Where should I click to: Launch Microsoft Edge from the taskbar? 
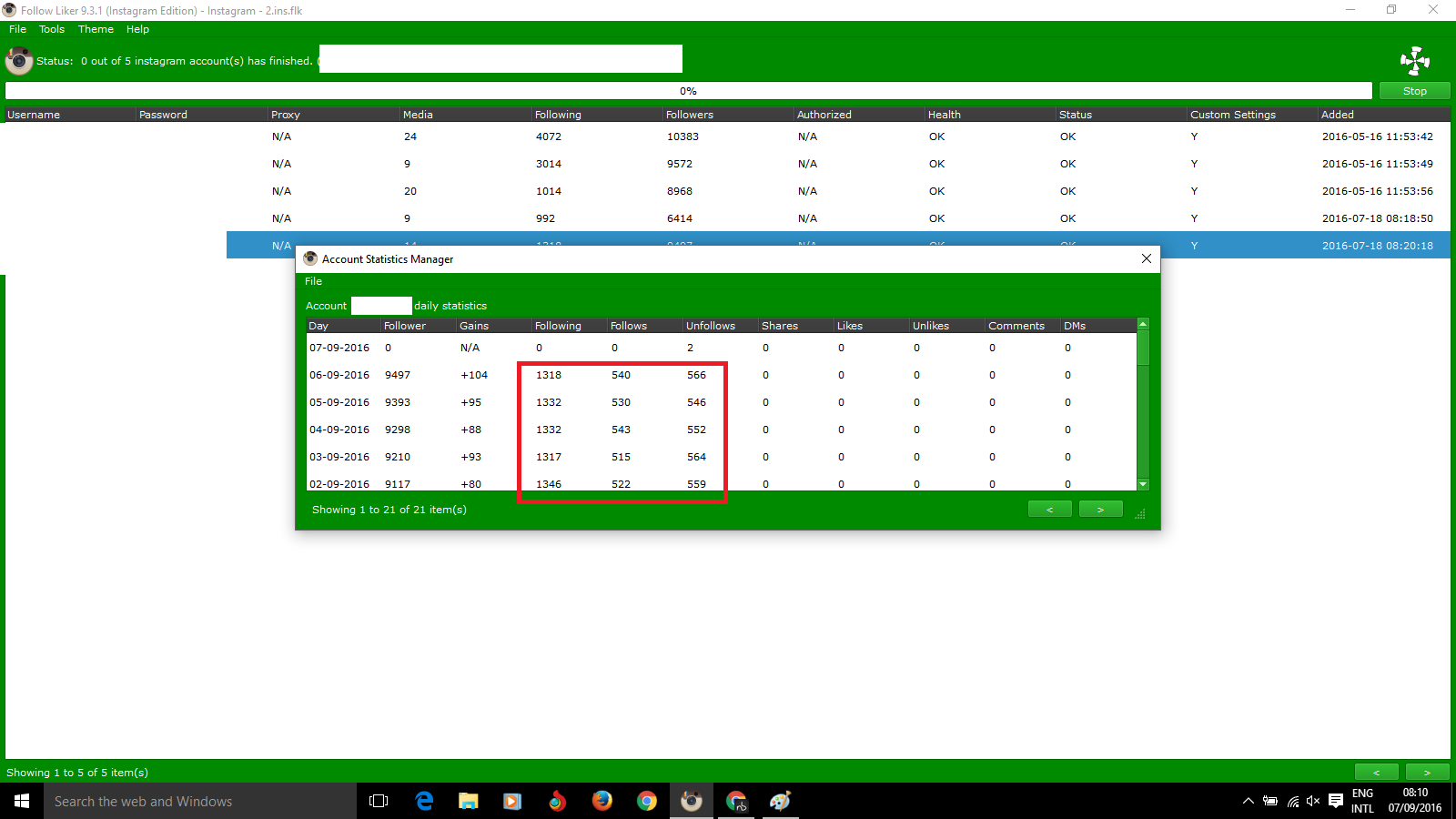[424, 801]
